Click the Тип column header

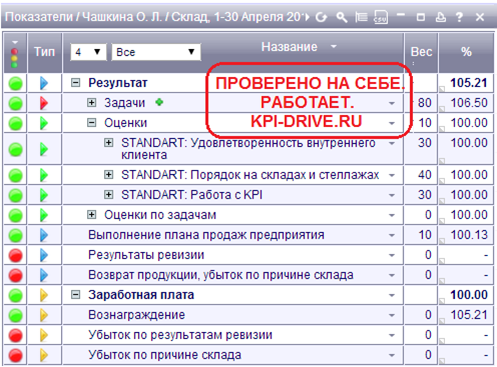pyautogui.click(x=44, y=52)
